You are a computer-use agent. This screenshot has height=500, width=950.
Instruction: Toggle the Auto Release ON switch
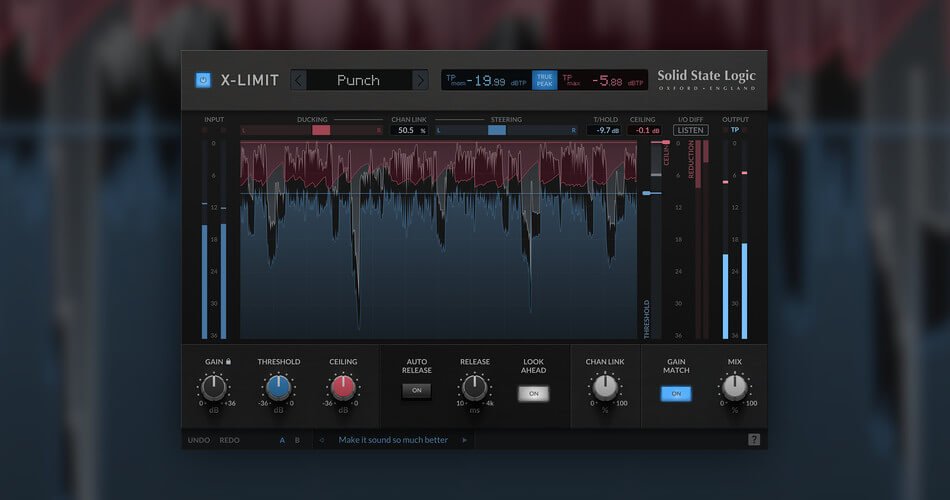click(x=417, y=391)
